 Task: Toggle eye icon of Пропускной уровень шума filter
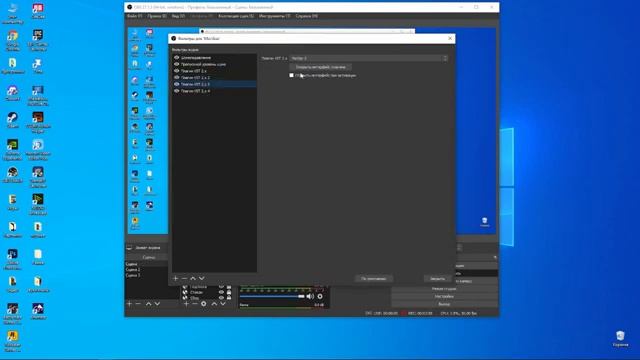[177, 64]
